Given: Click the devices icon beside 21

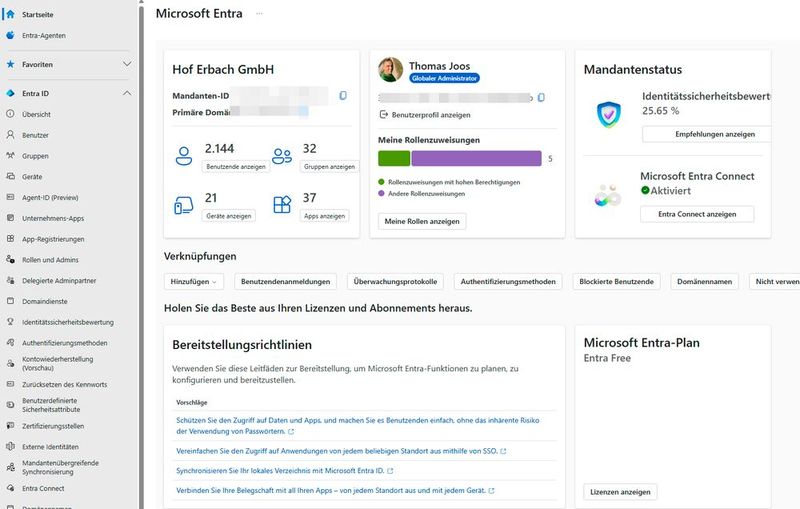Looking at the screenshot, I should tap(184, 205).
